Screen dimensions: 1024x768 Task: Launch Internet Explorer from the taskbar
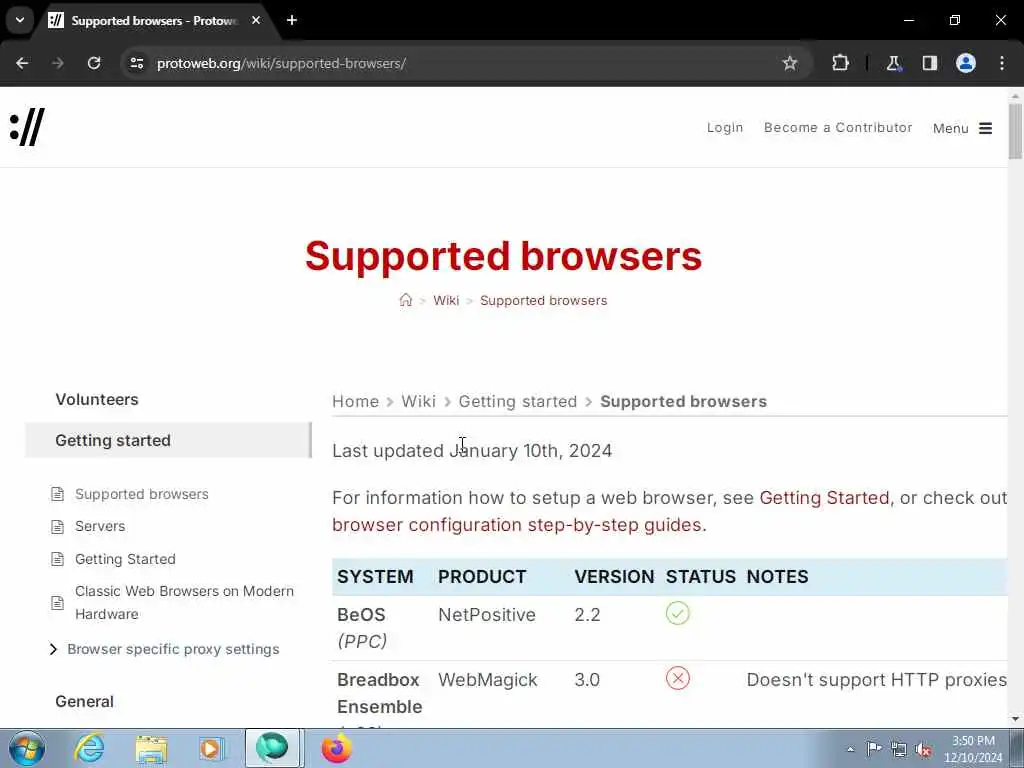coord(89,748)
